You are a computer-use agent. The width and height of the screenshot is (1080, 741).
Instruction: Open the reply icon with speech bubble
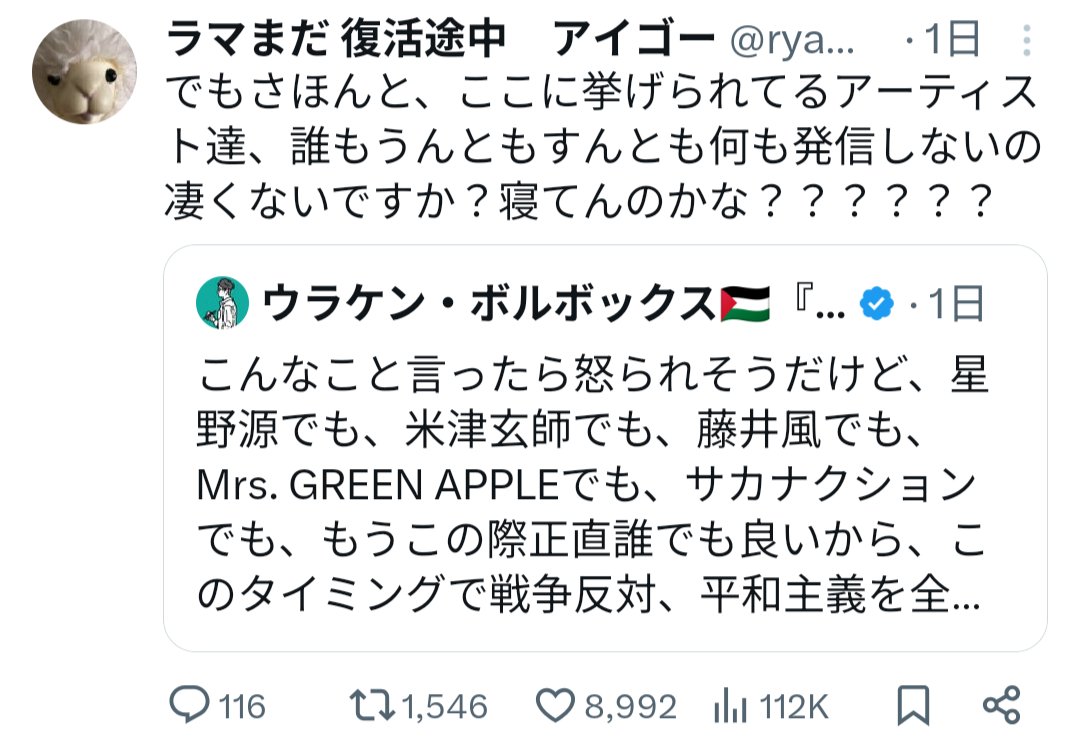click(x=188, y=706)
